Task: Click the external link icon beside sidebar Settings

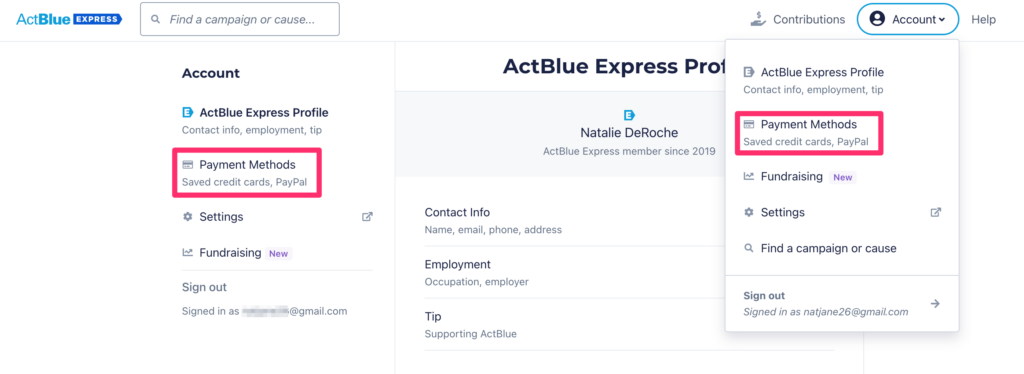Action: [x=367, y=217]
